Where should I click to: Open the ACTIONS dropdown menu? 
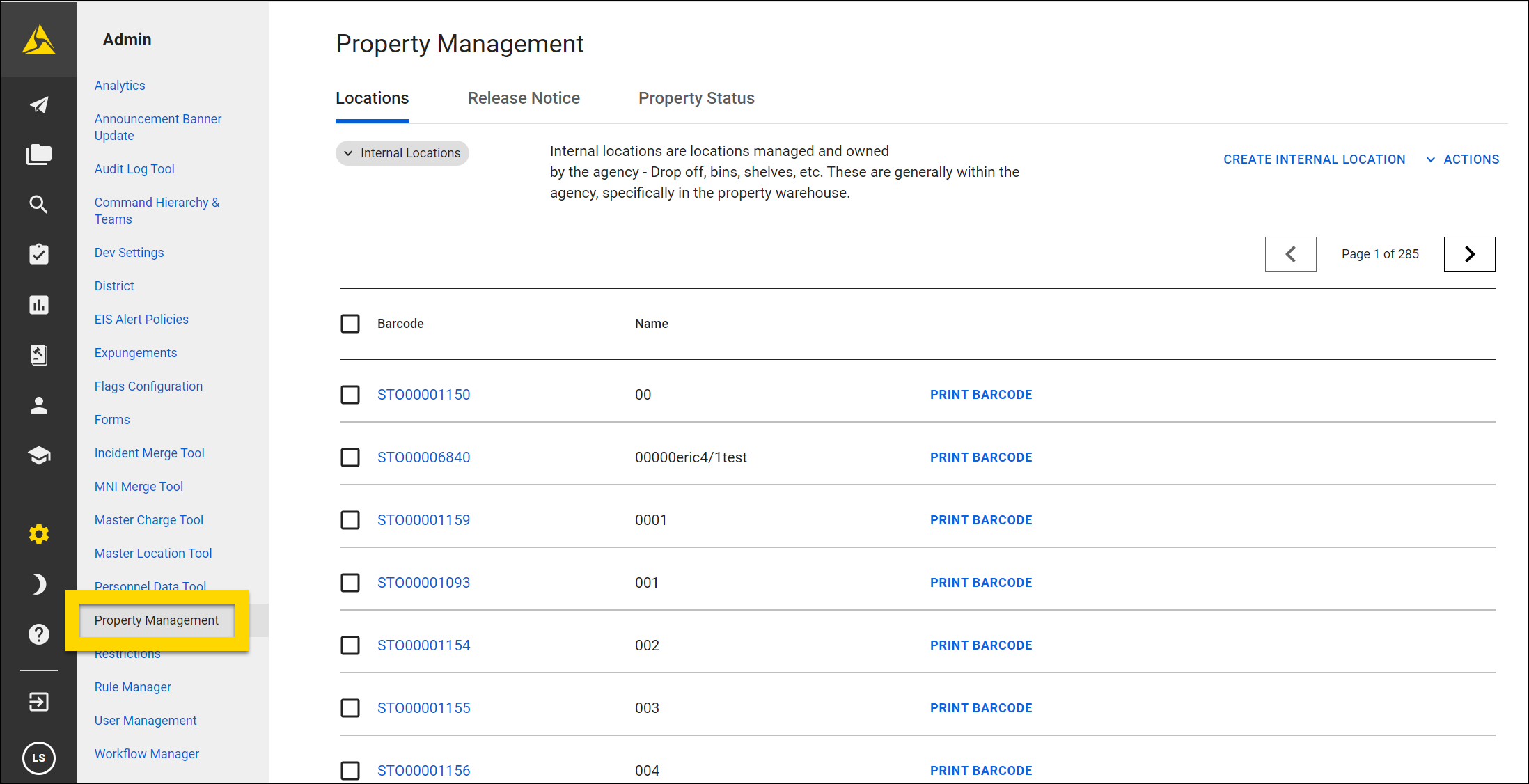[x=1462, y=159]
